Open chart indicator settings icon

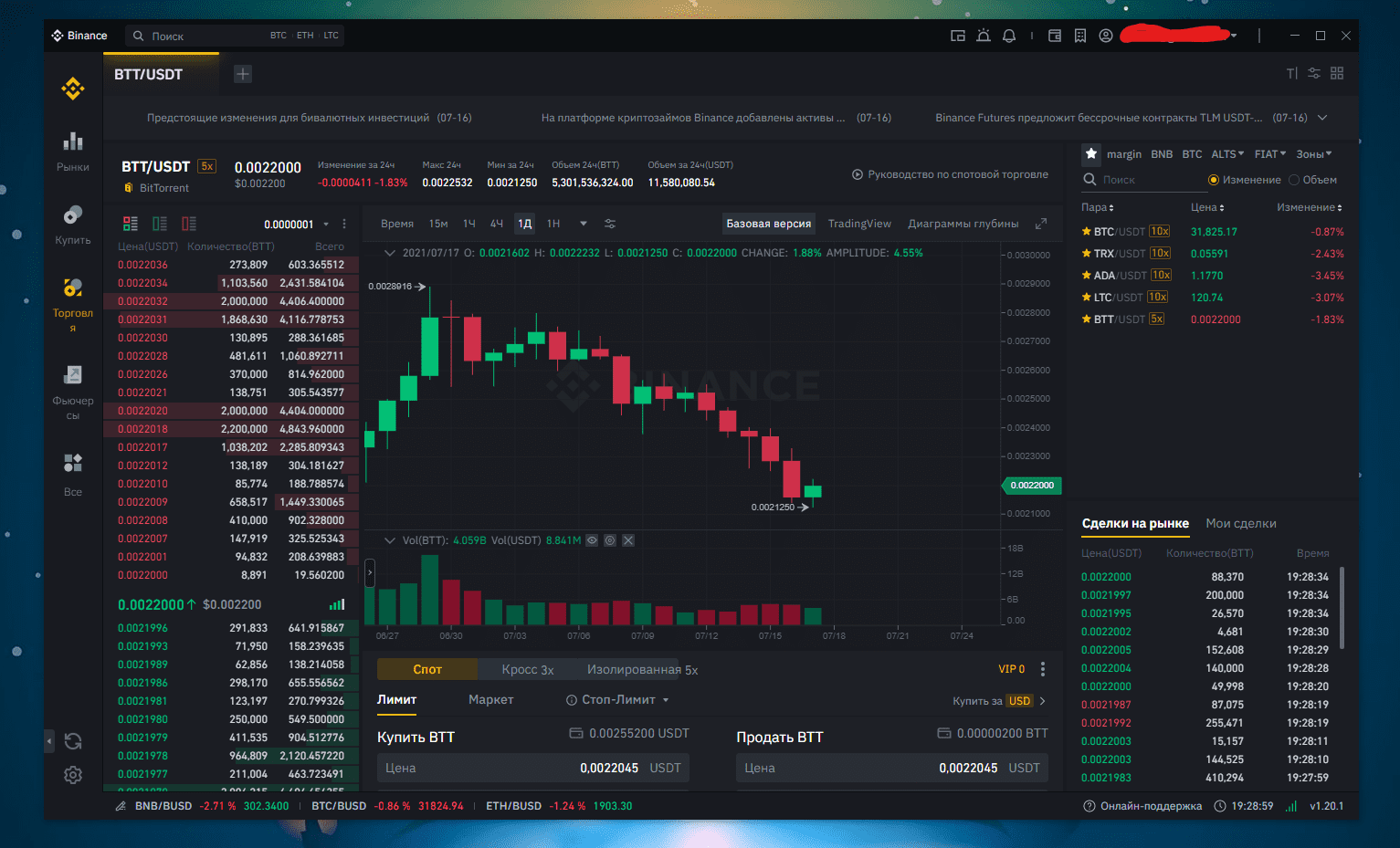click(x=610, y=224)
